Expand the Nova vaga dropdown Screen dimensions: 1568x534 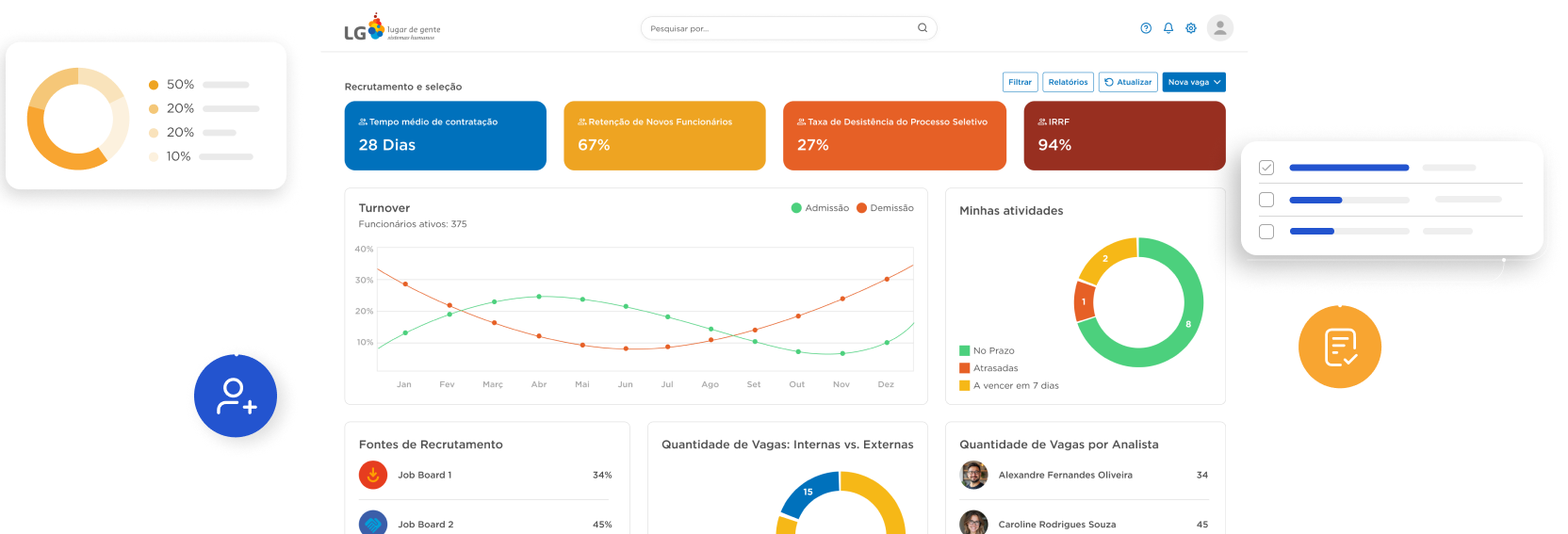click(x=1194, y=82)
